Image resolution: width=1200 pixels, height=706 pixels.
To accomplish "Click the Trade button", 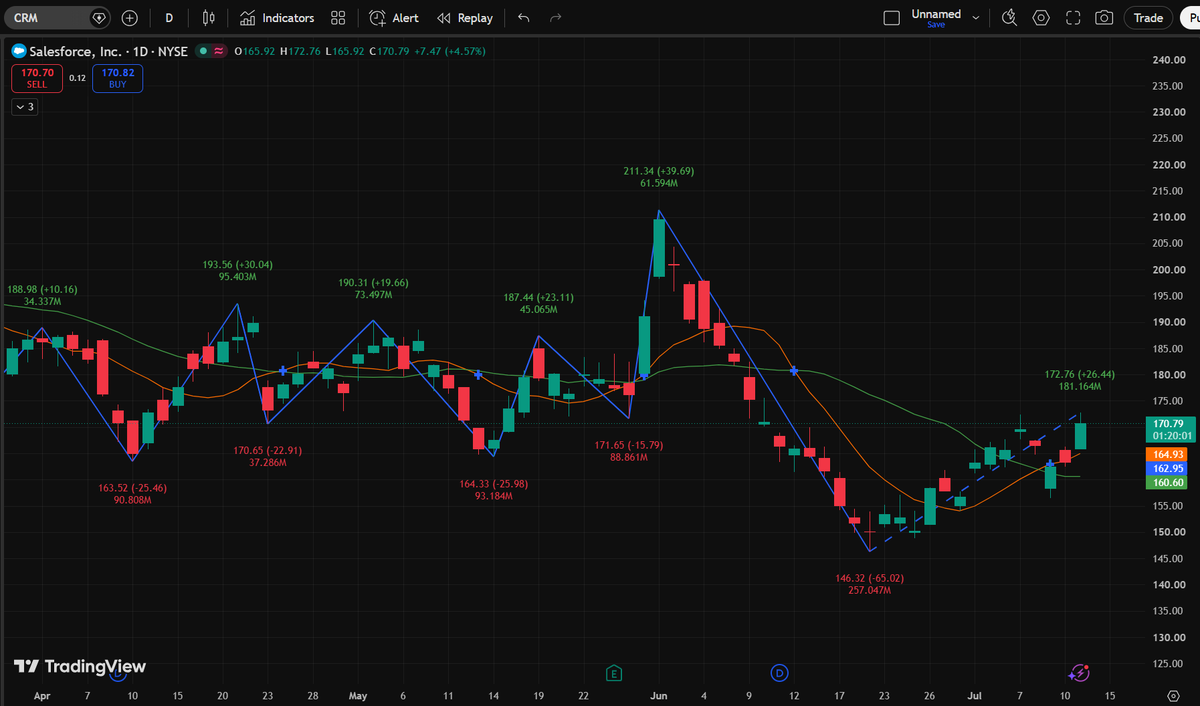I will coord(1148,18).
